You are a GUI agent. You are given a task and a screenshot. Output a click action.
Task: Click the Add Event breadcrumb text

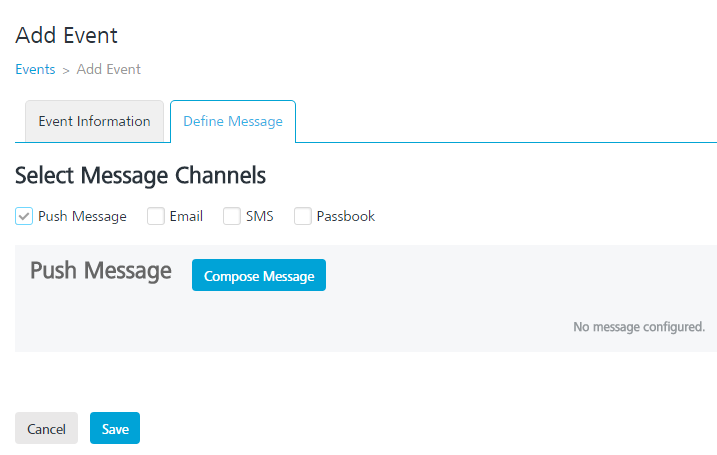(108, 70)
